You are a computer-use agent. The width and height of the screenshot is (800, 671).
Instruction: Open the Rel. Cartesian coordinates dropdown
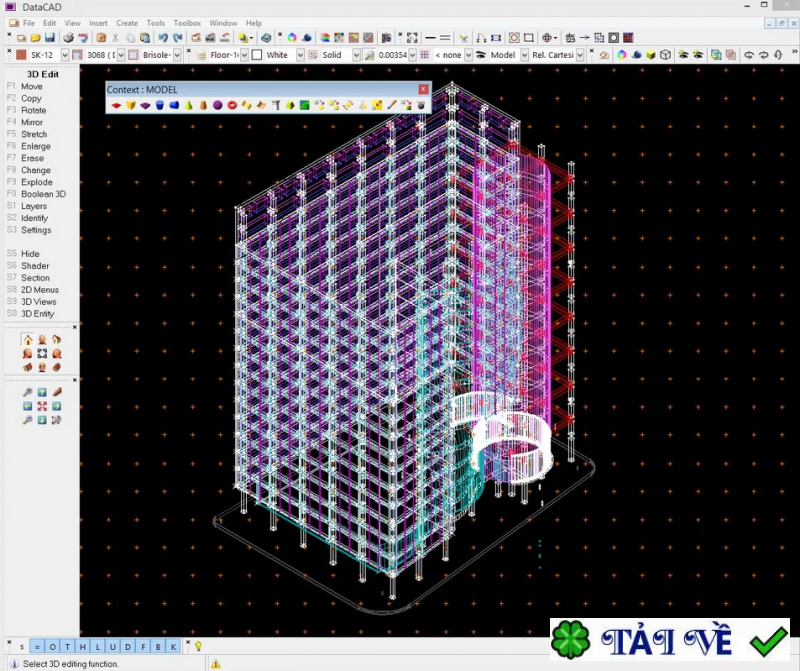click(580, 55)
